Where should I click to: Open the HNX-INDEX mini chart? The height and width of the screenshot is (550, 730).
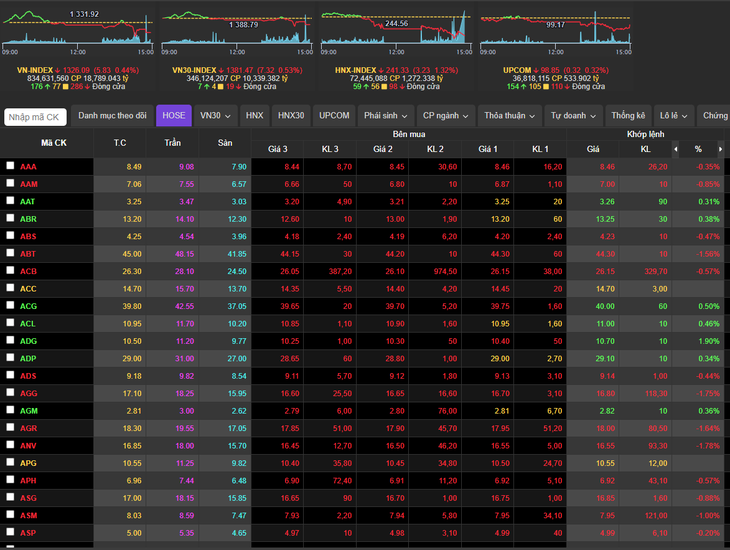pyautogui.click(x=396, y=32)
